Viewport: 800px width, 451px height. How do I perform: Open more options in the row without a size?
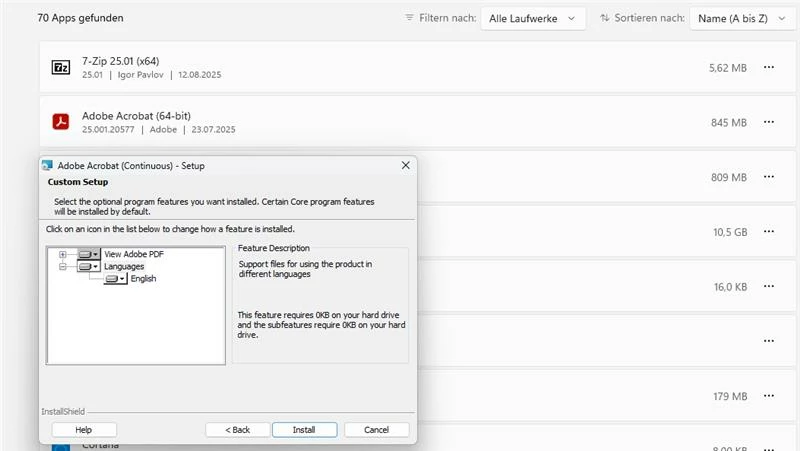coord(768,341)
